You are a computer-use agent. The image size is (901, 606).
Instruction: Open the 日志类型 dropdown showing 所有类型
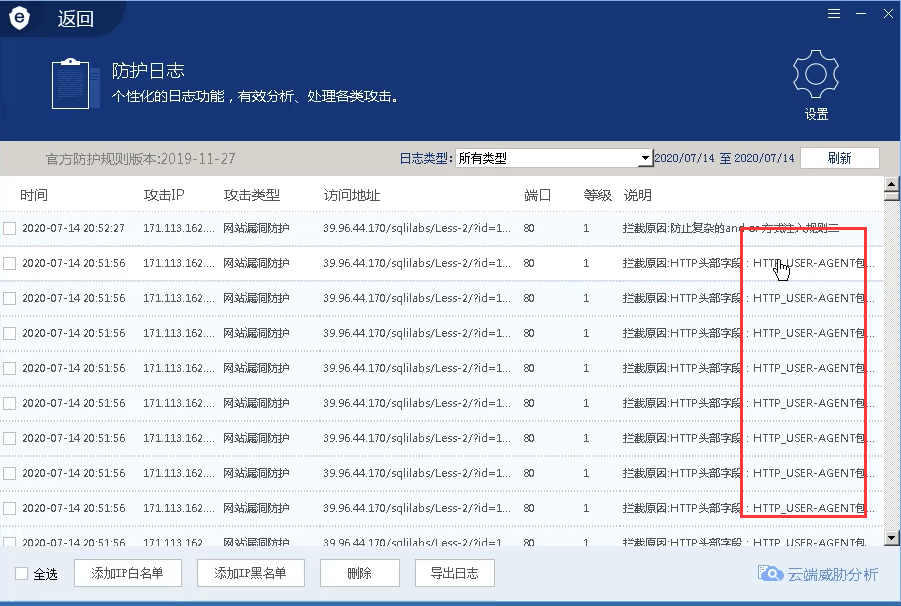click(555, 158)
